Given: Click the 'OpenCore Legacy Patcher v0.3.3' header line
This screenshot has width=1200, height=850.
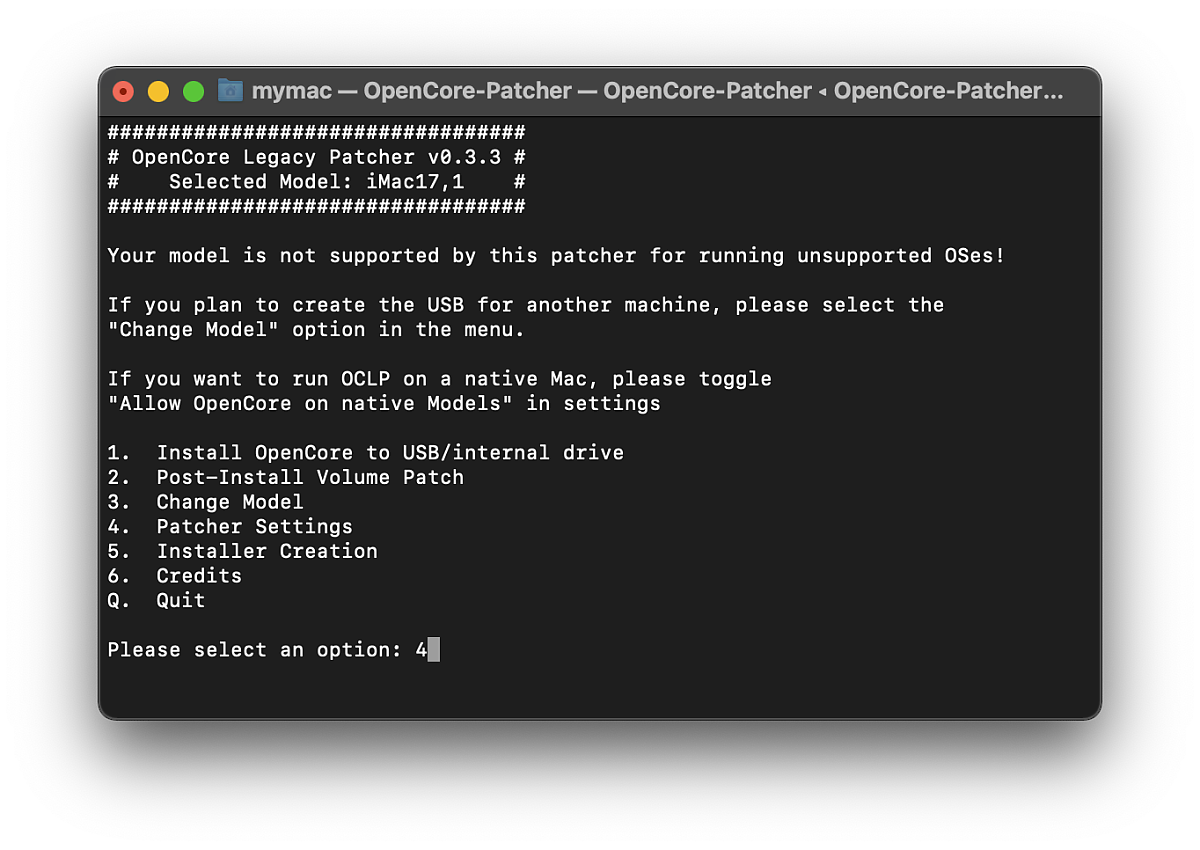Looking at the screenshot, I should 316,157.
